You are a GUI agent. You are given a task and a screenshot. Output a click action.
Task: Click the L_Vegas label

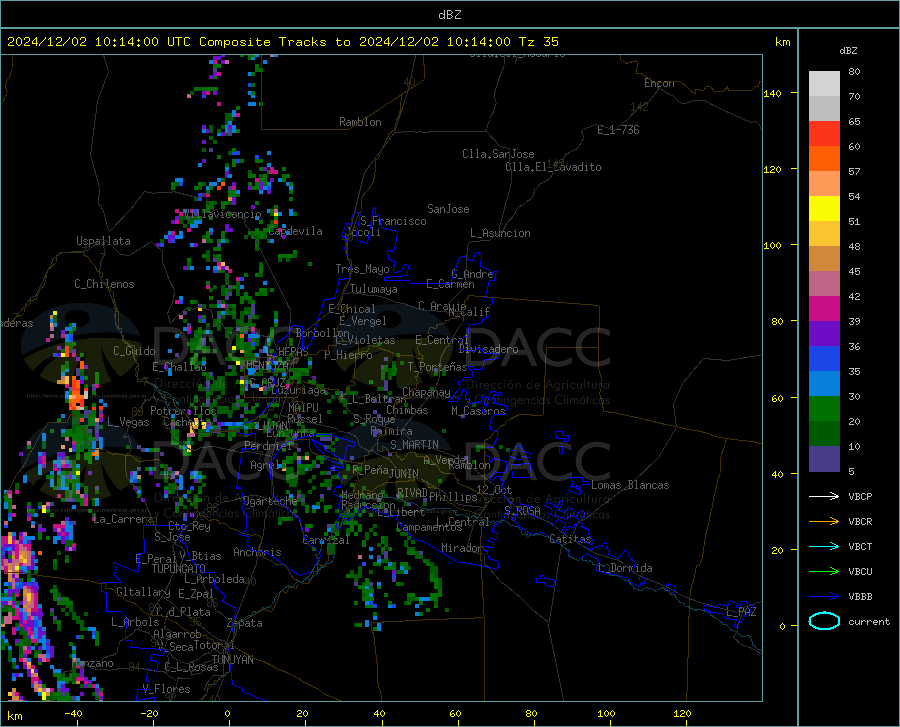(128, 422)
